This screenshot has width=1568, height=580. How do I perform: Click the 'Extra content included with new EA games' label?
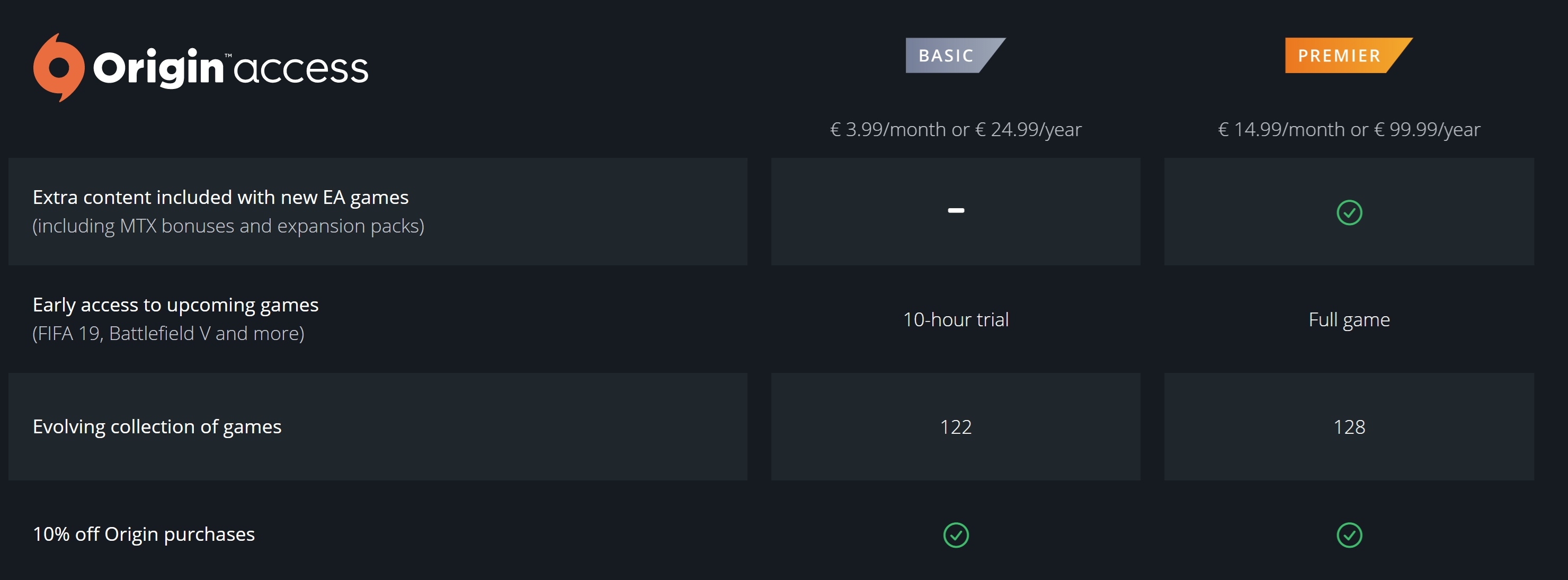pos(220,197)
